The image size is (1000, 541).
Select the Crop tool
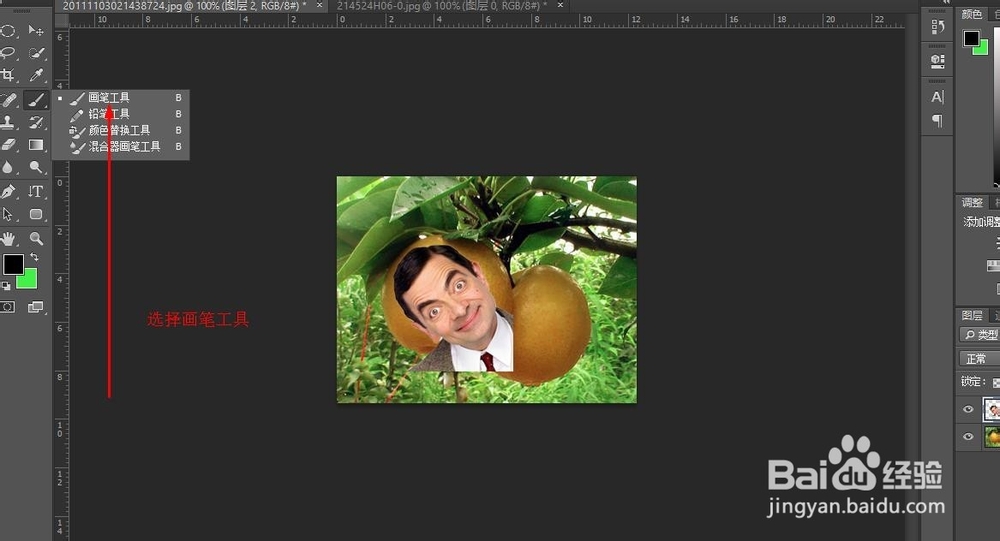8,75
